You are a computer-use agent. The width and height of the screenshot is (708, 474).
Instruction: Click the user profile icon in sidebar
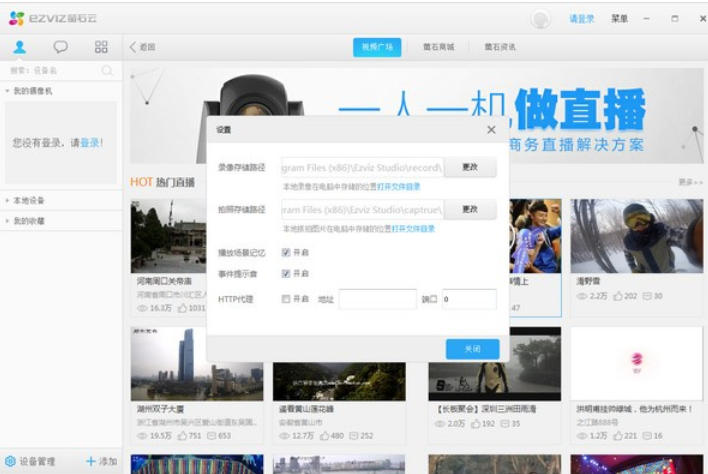pos(20,47)
